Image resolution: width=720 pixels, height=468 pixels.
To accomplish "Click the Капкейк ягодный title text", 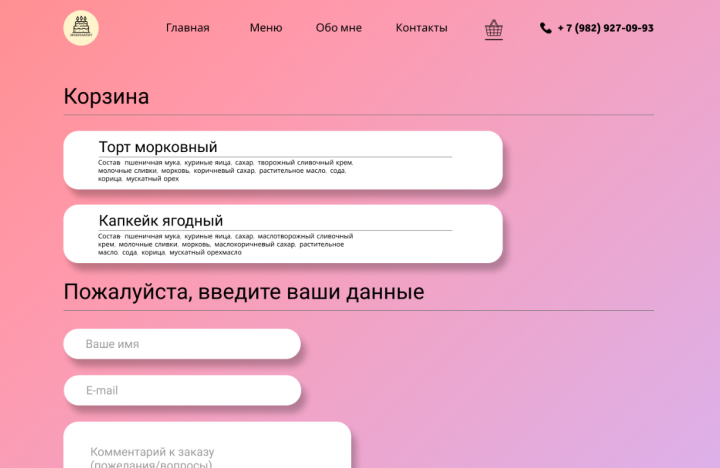I will click(161, 220).
